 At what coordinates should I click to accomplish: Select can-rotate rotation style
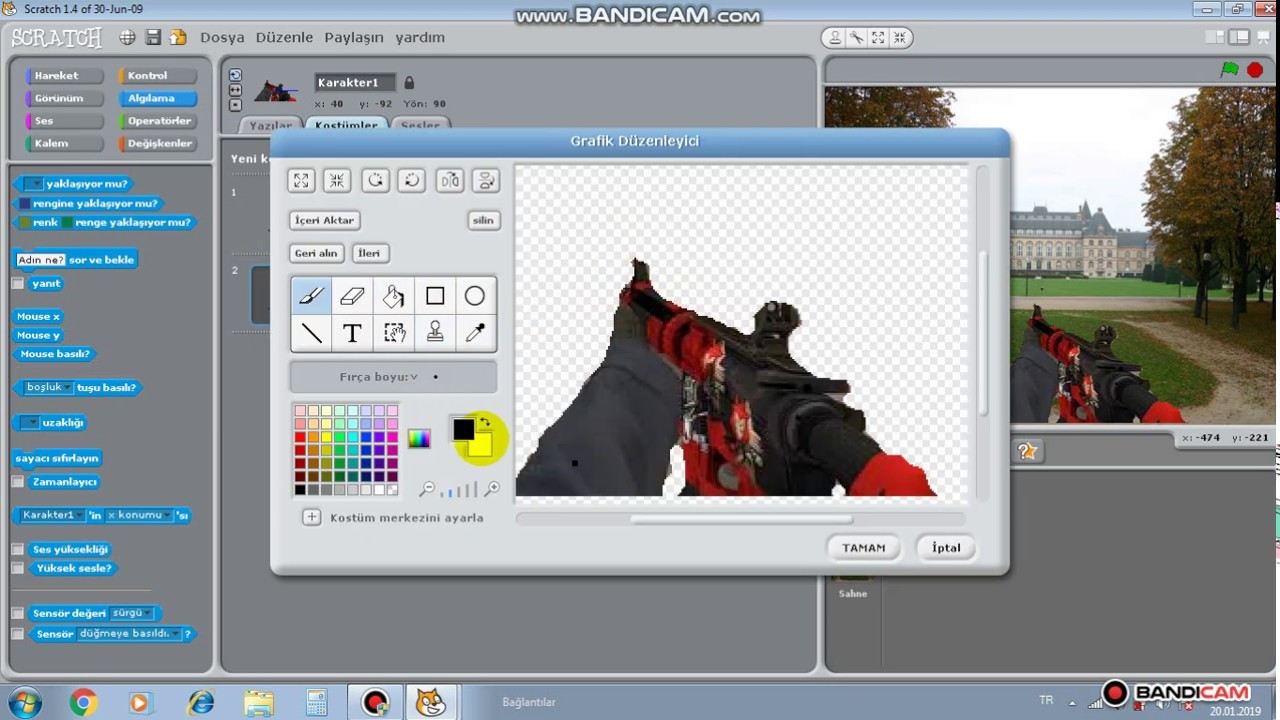click(x=235, y=75)
